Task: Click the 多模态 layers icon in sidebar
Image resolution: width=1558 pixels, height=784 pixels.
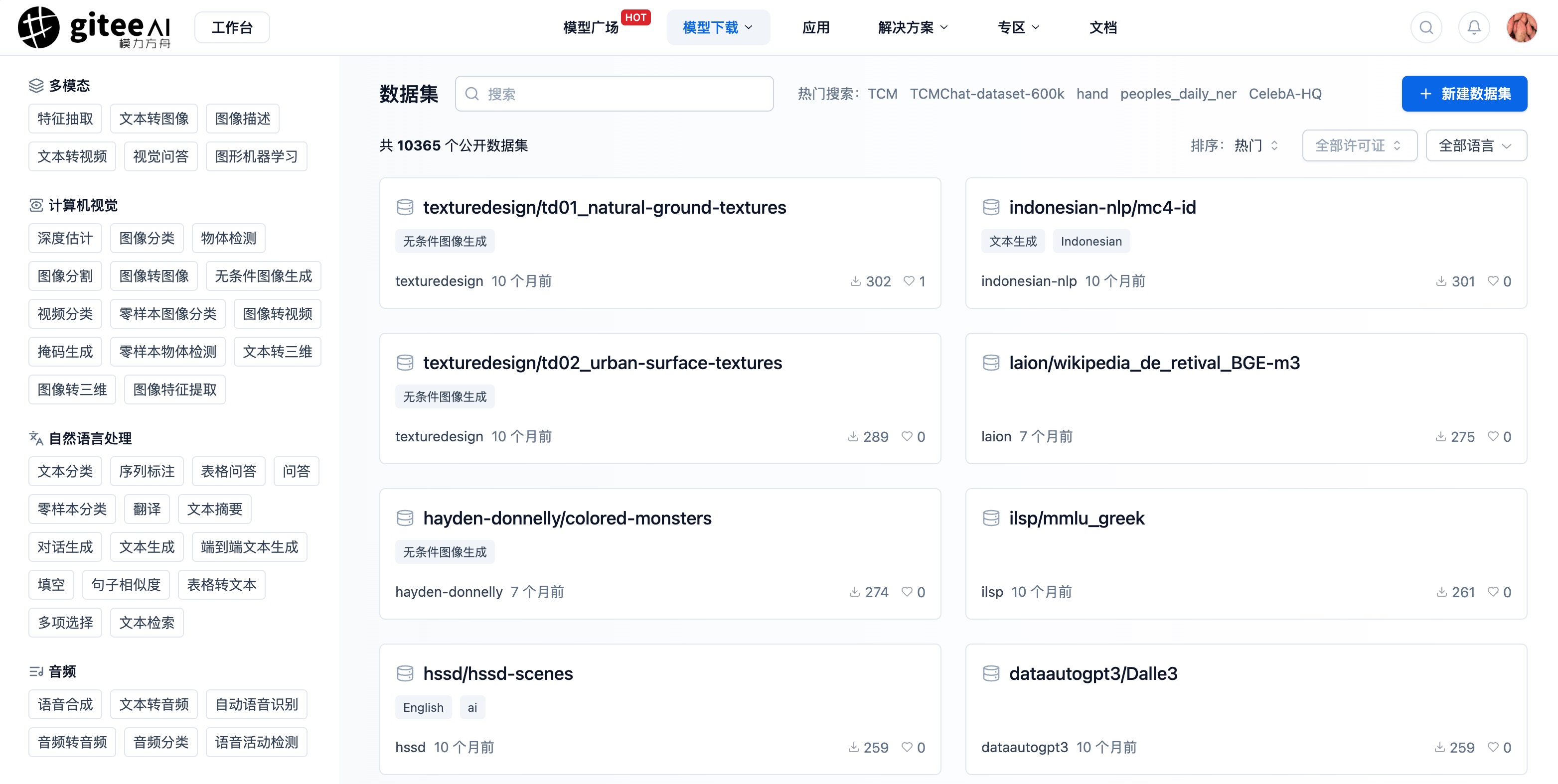Action: click(x=36, y=86)
